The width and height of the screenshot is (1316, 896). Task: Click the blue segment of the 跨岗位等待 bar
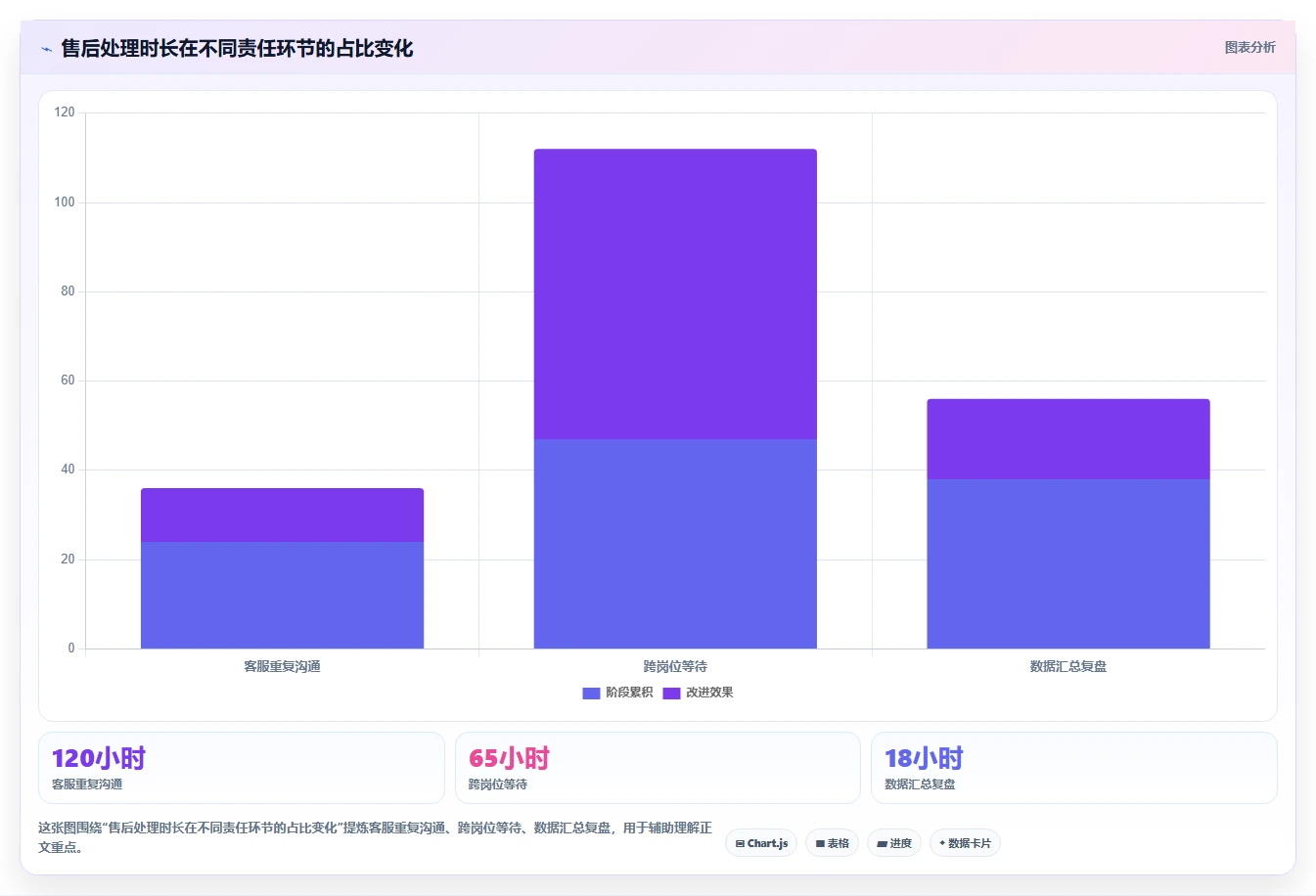675,544
